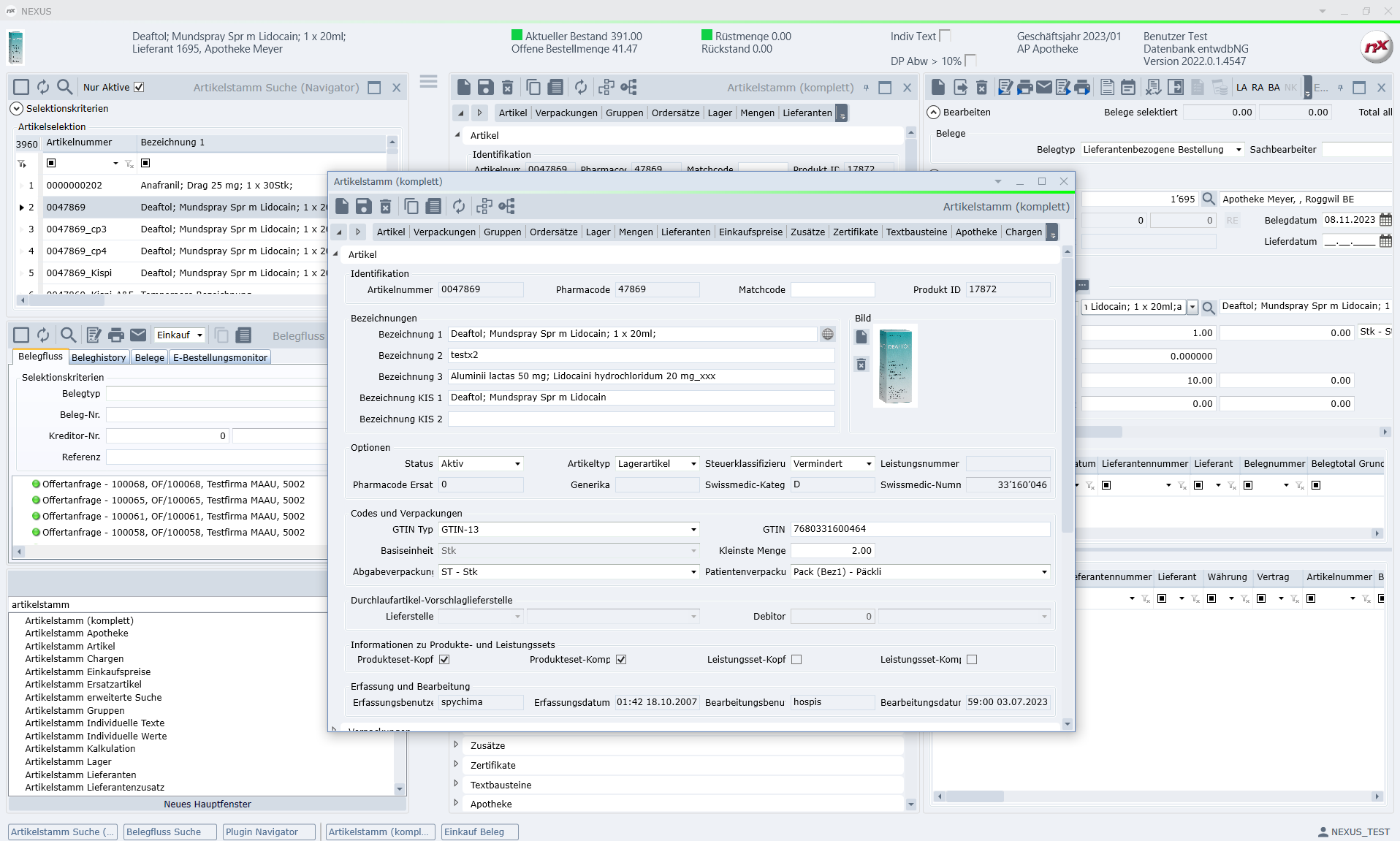
Task: Open the Belegdatum calendar picker
Action: pyautogui.click(x=1385, y=220)
